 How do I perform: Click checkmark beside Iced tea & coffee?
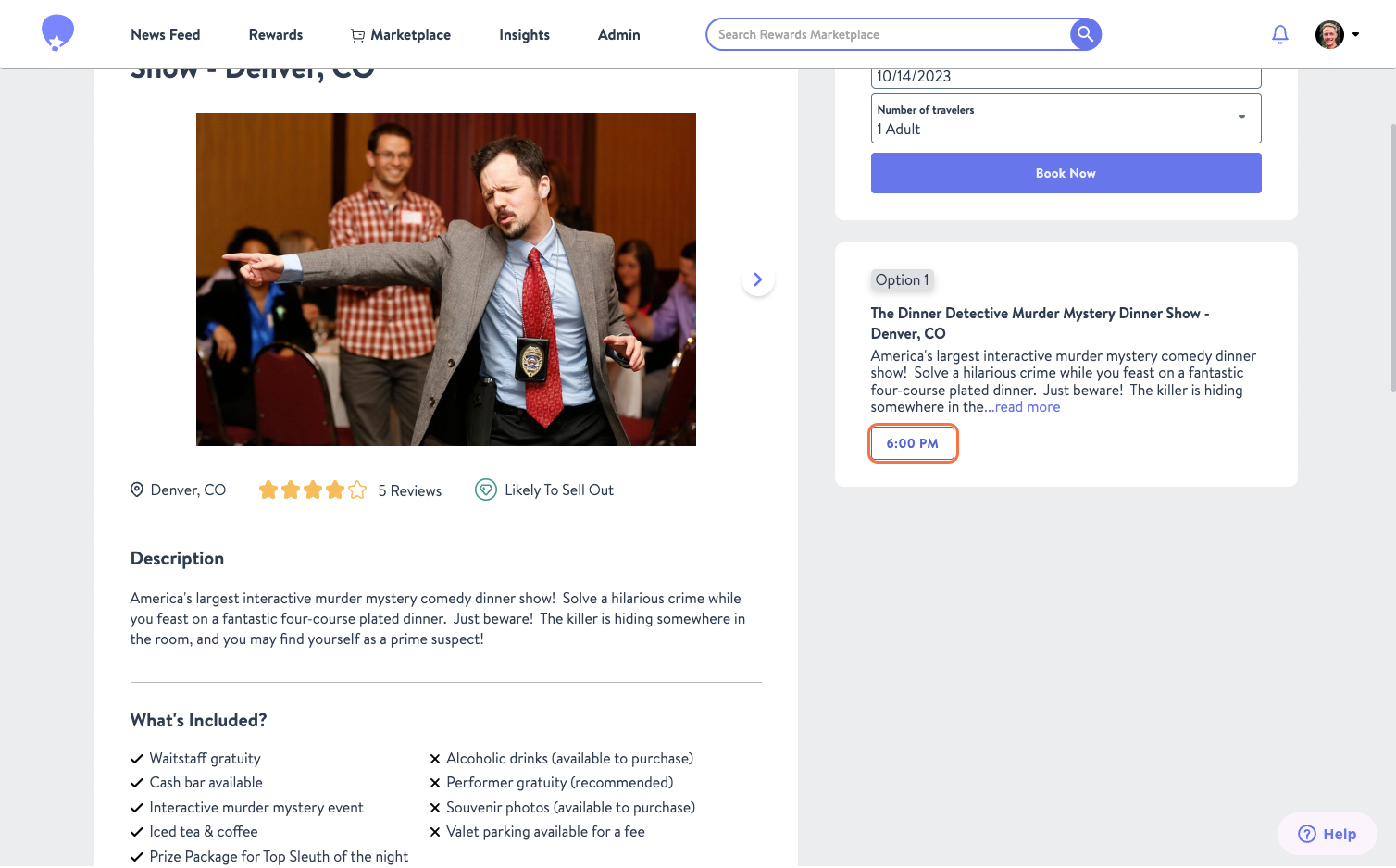click(x=137, y=832)
